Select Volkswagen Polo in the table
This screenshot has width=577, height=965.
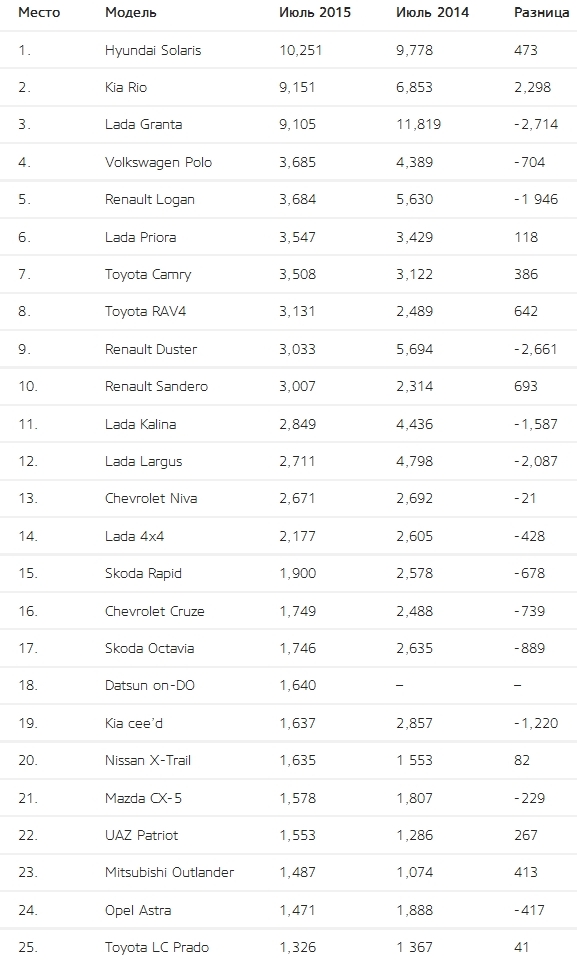(158, 162)
